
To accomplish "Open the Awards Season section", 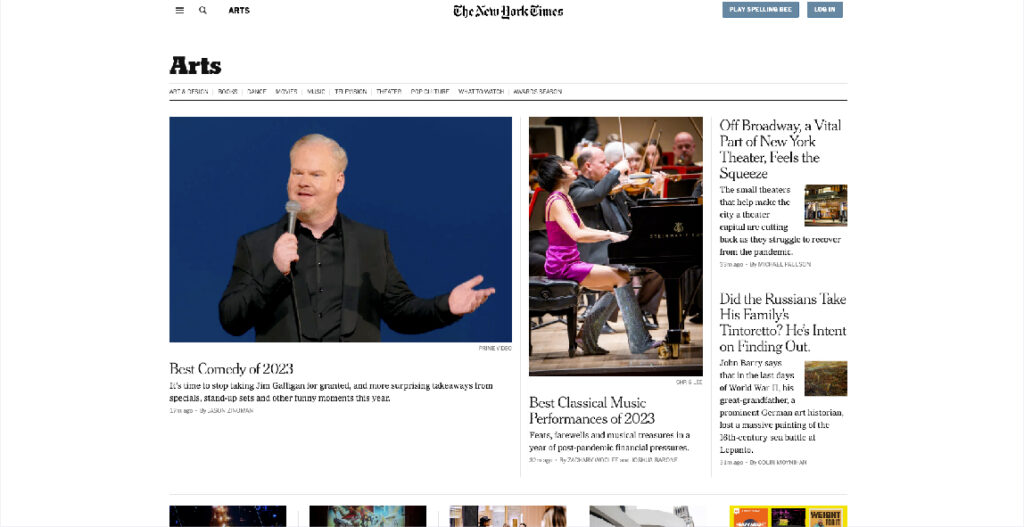I will pos(537,92).
